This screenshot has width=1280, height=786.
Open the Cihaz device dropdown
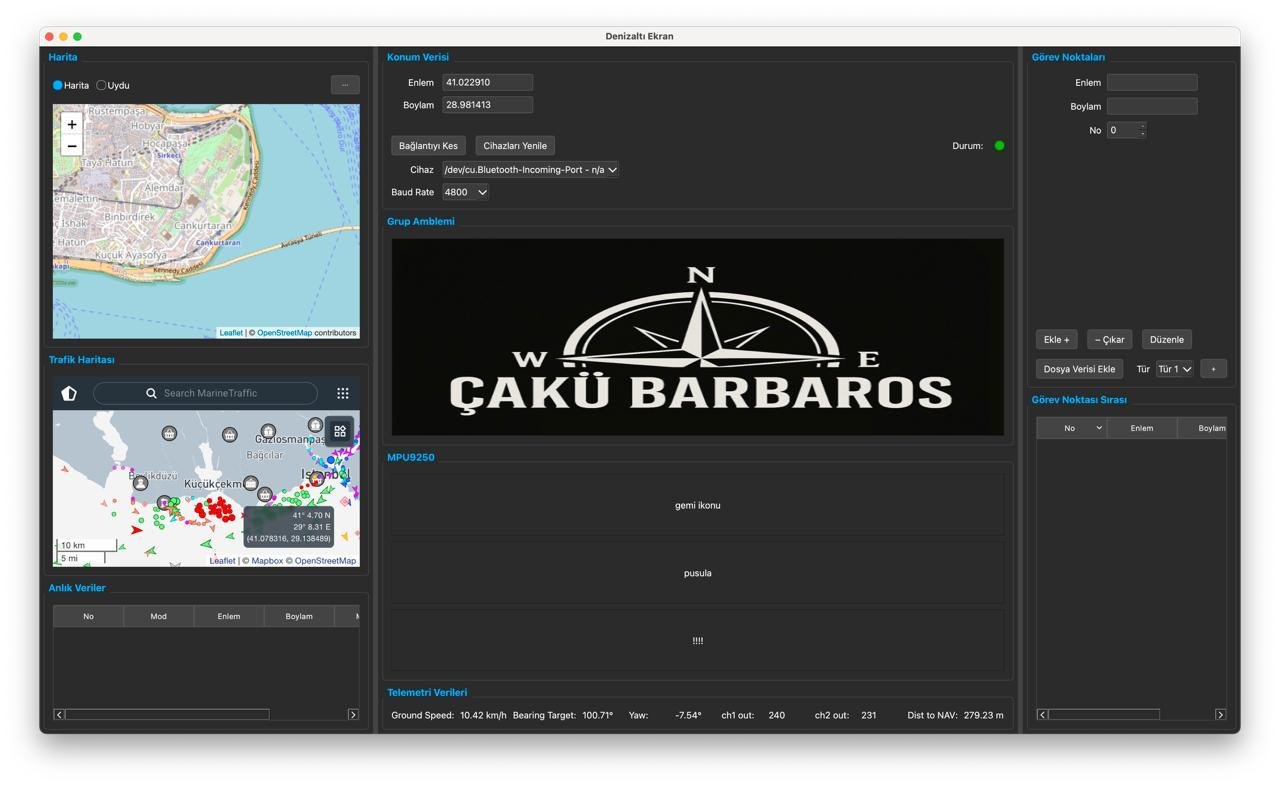click(531, 170)
